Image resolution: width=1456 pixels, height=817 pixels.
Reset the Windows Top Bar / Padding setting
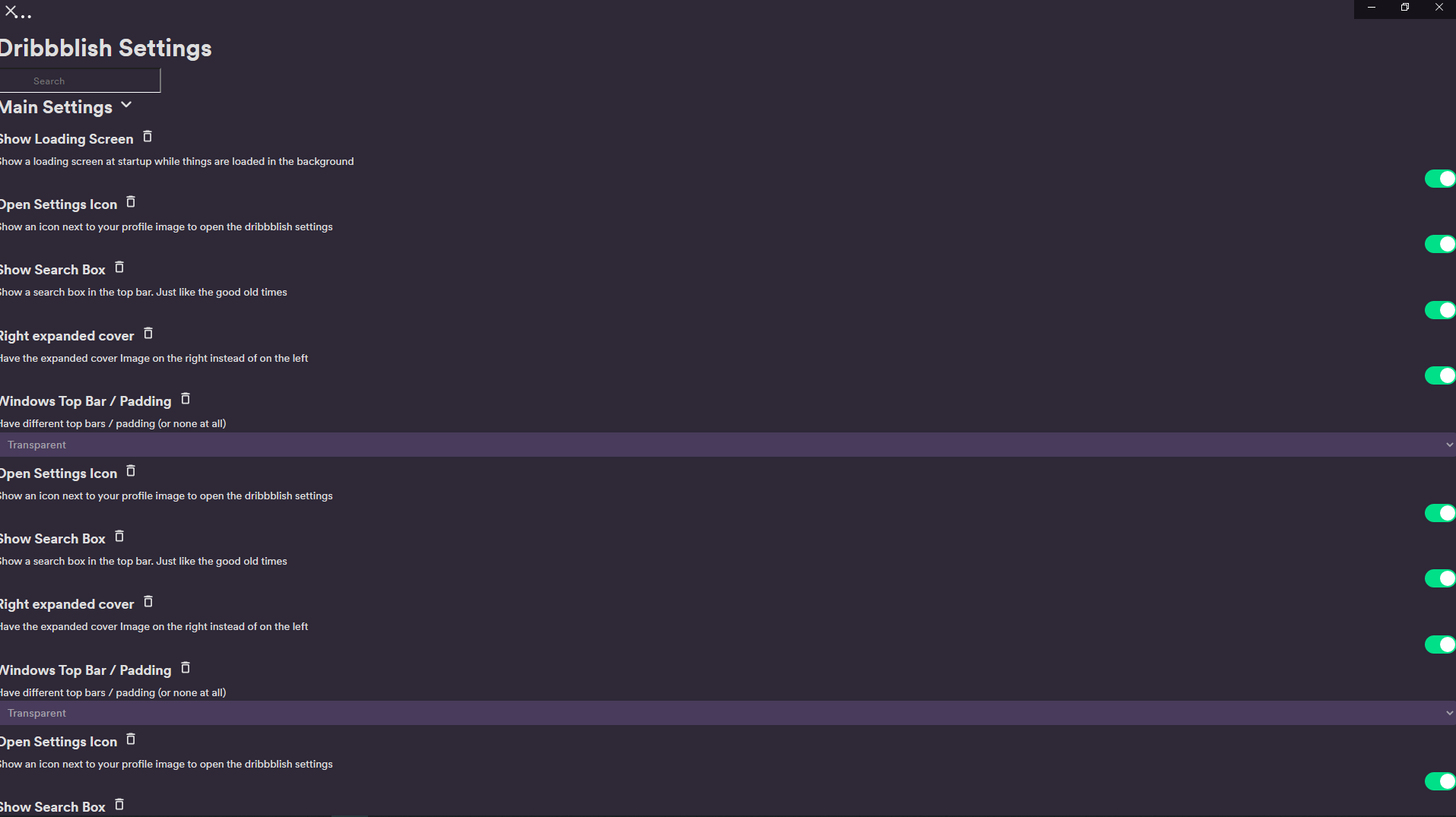click(185, 398)
